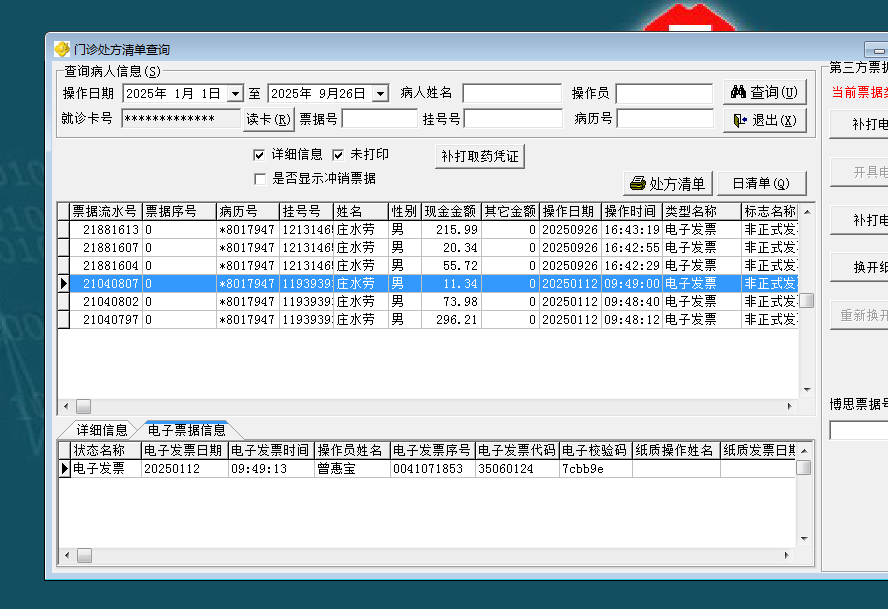
Task: Select row with 票据流水号 21881613
Action: click(428, 229)
